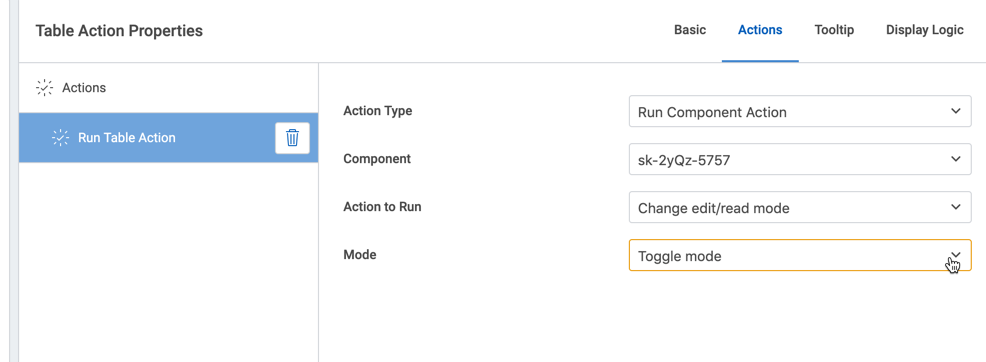This screenshot has width=986, height=362.
Task: Click the sparkle icon beside Actions heading
Action: click(x=44, y=88)
